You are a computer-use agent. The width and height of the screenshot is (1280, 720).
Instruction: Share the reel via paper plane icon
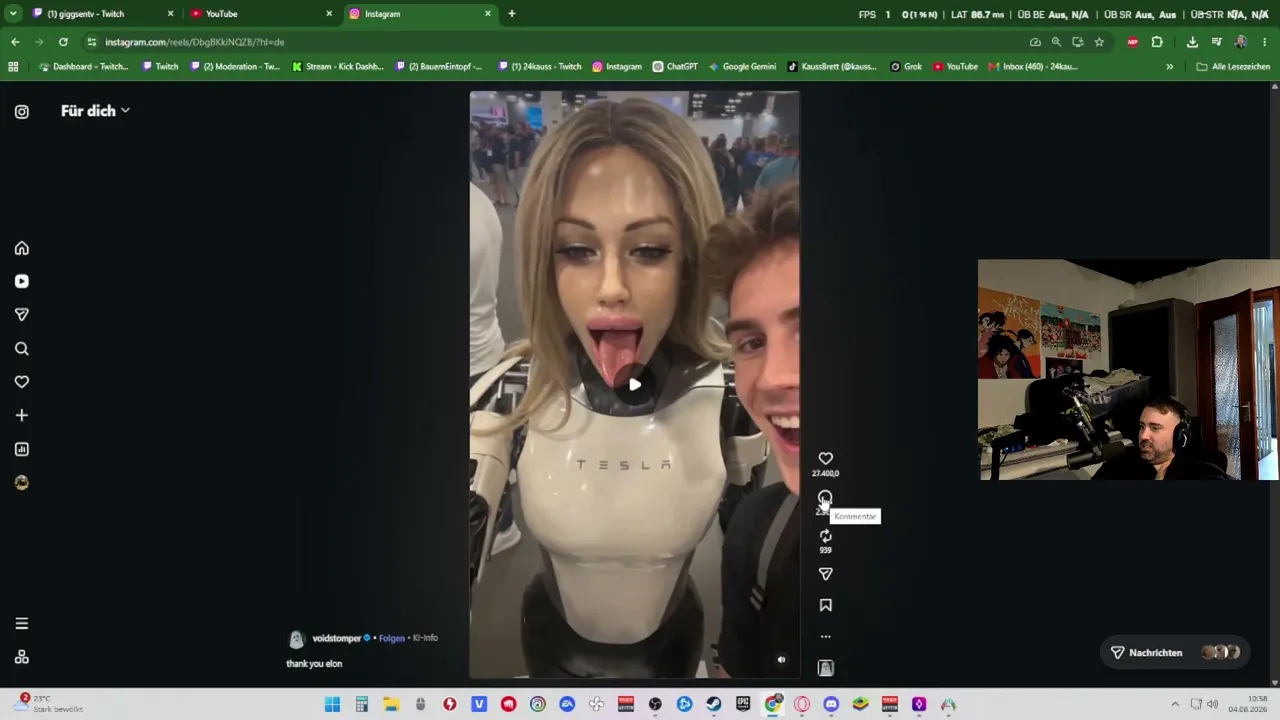[x=825, y=574]
